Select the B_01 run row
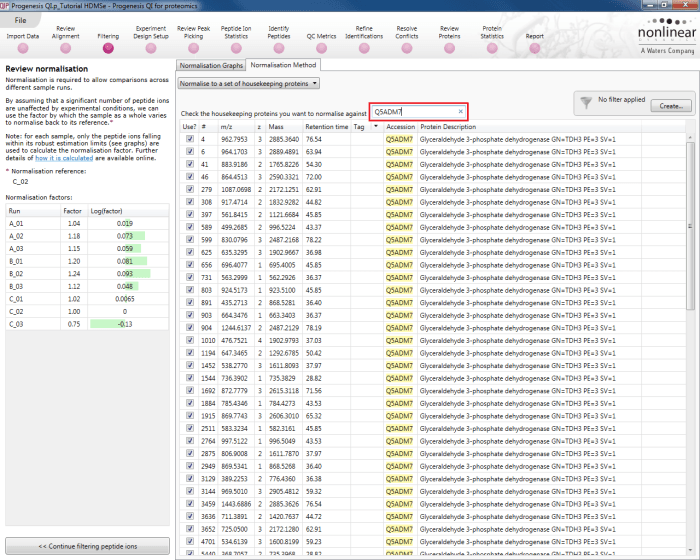Viewport: 700px width, 560px height. point(88,261)
